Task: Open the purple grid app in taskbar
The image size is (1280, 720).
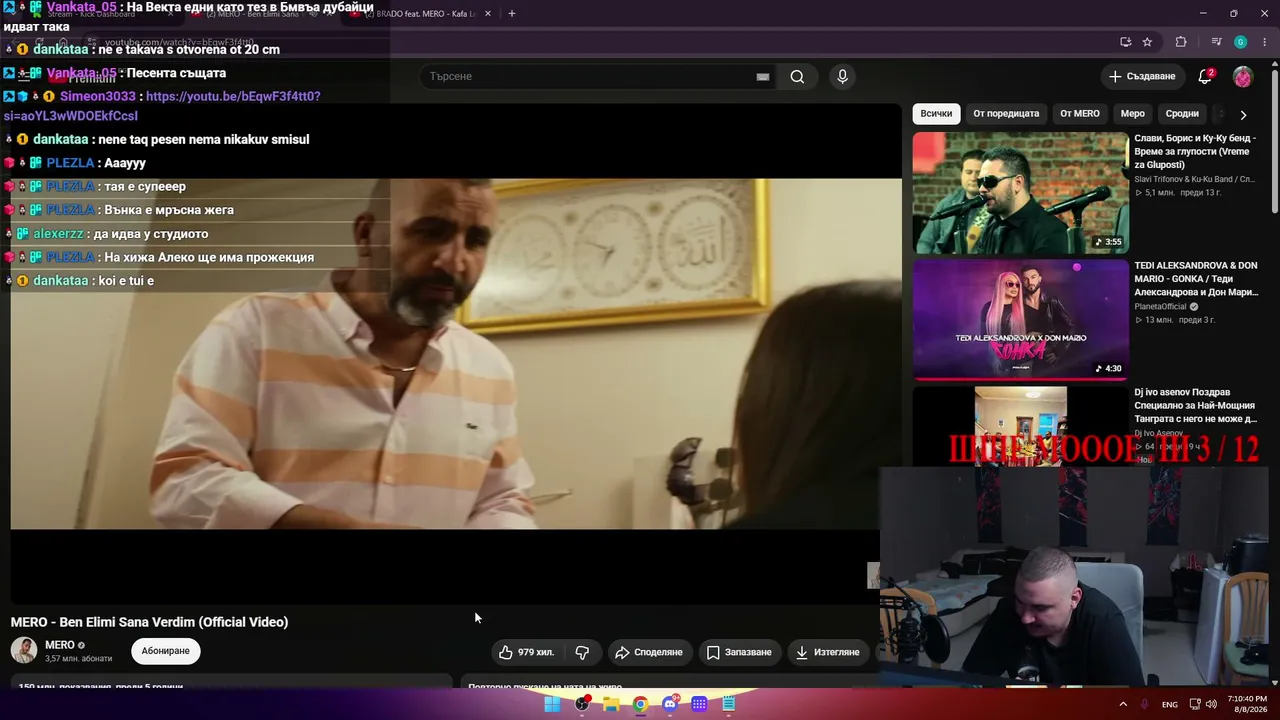Action: point(699,704)
